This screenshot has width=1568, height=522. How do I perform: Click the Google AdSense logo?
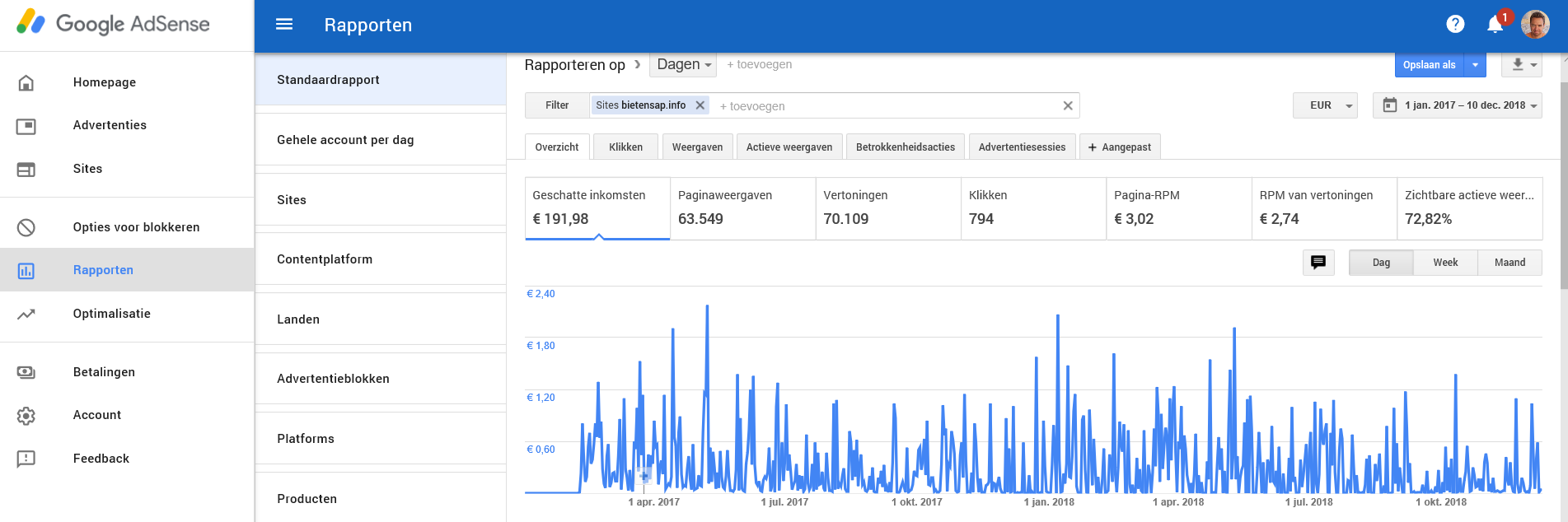(114, 24)
